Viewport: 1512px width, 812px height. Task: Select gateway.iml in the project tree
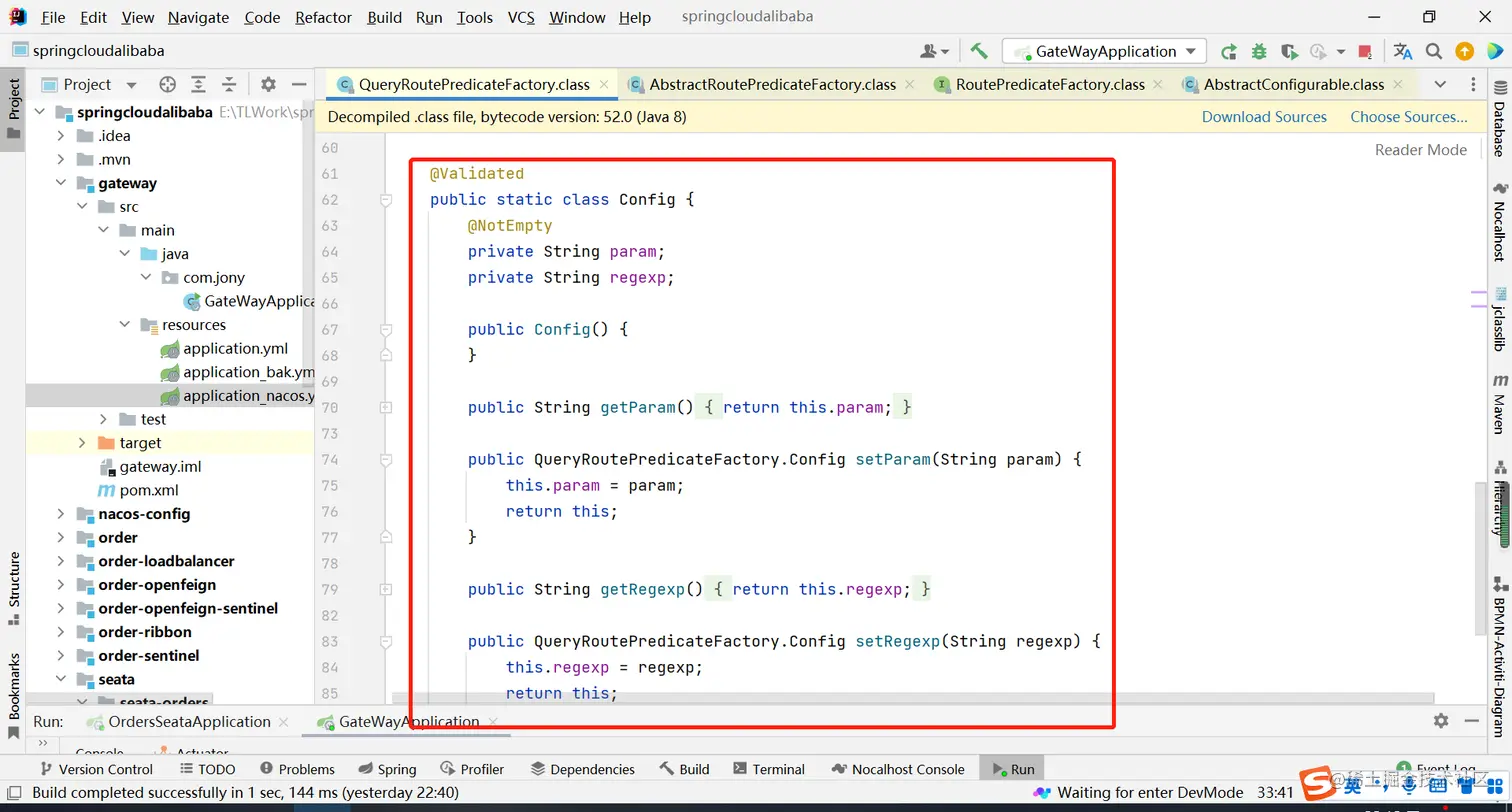[162, 467]
